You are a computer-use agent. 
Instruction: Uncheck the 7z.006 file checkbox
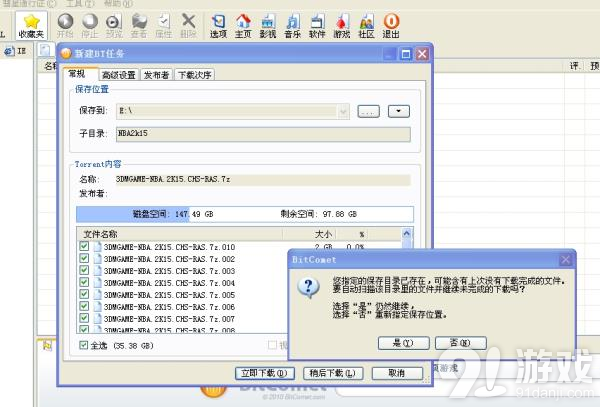84,306
